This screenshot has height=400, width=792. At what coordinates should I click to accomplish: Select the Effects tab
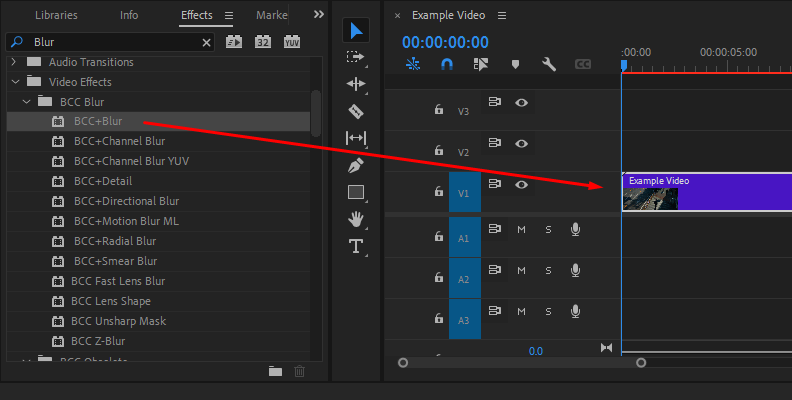(x=196, y=15)
